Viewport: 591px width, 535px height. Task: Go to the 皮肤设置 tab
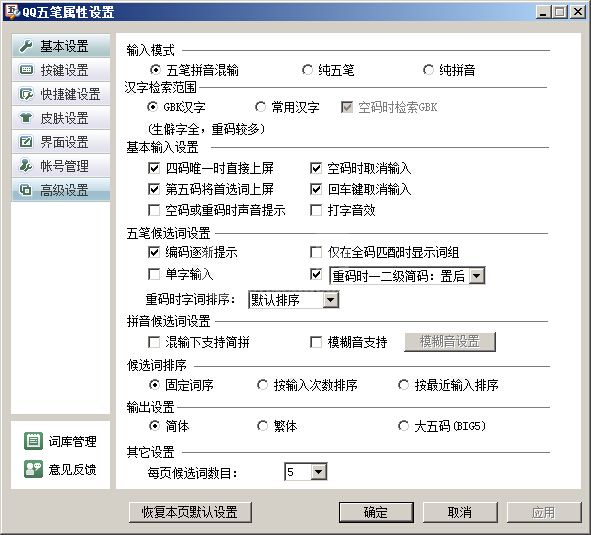coord(61,118)
